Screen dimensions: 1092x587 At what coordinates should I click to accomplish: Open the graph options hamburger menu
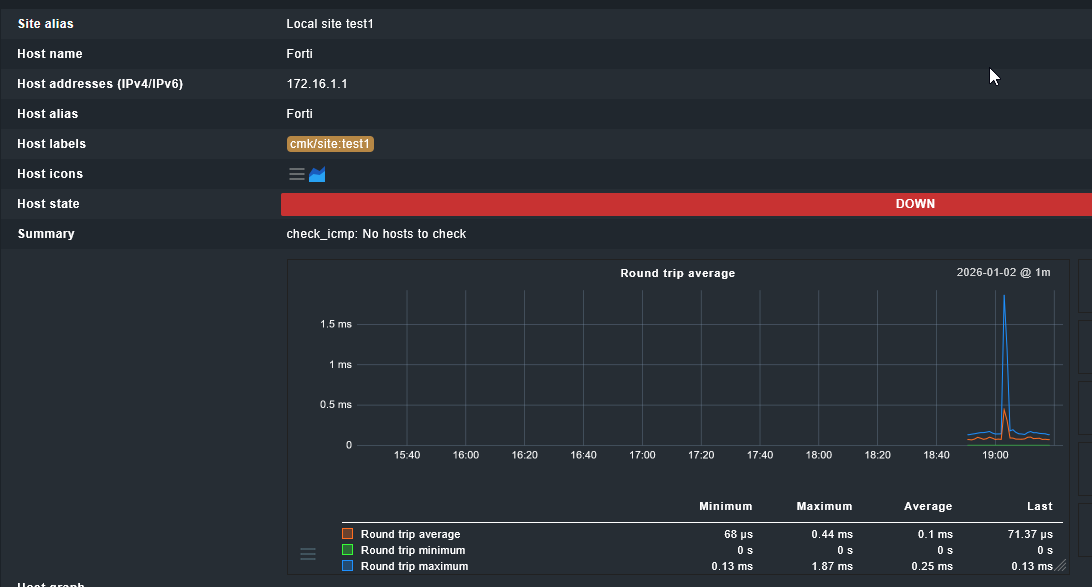(308, 554)
